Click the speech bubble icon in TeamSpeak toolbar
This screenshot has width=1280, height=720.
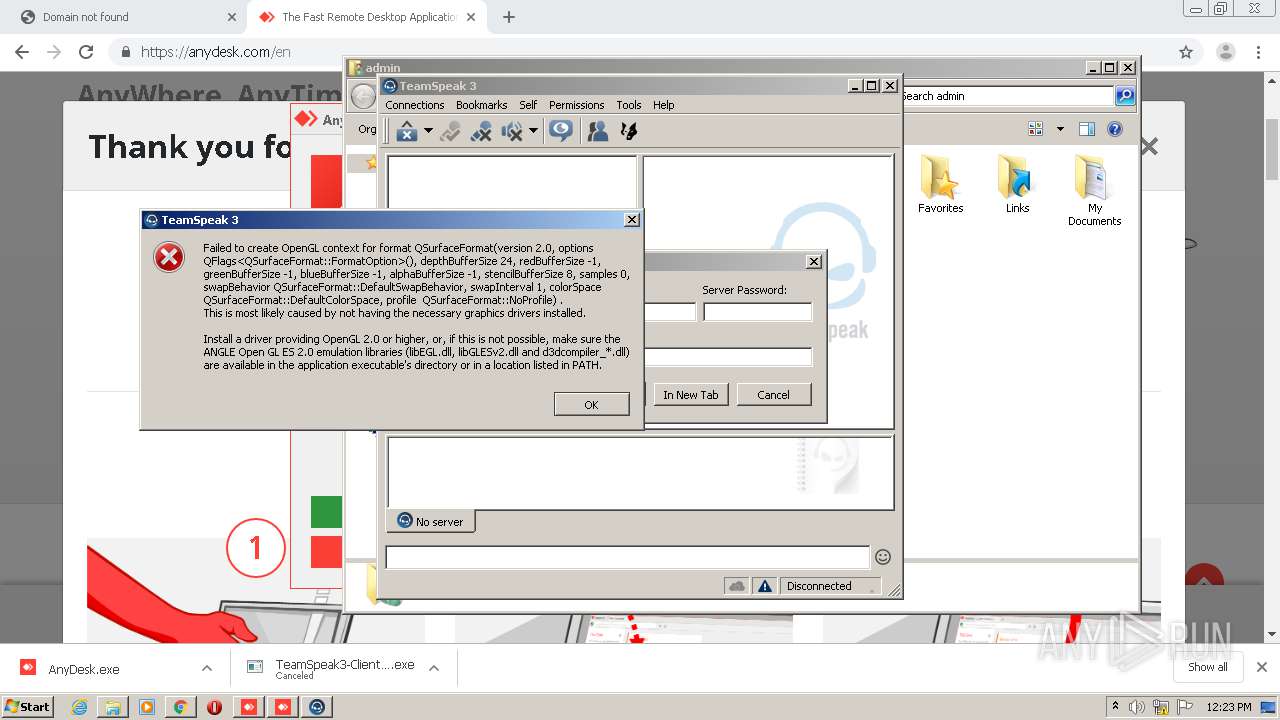[561, 131]
